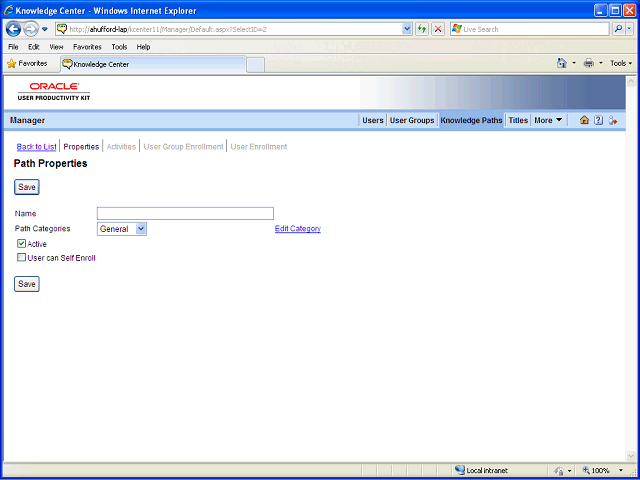Select the Knowledge Center browser tab

pyautogui.click(x=153, y=64)
